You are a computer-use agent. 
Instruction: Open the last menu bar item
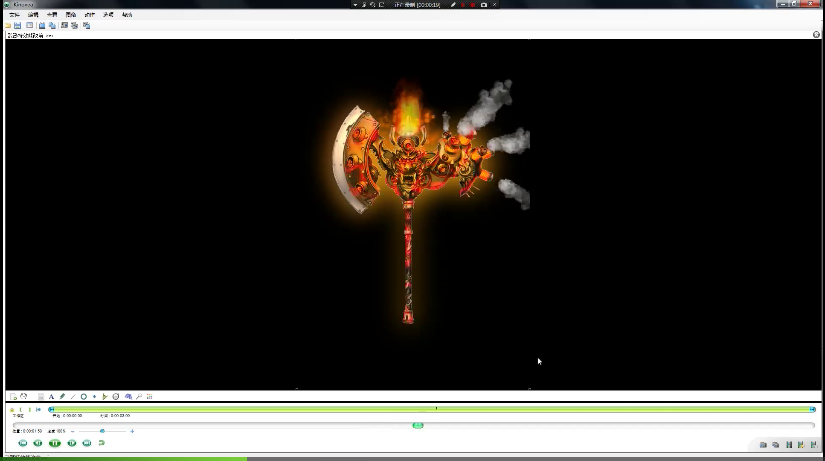tap(127, 15)
